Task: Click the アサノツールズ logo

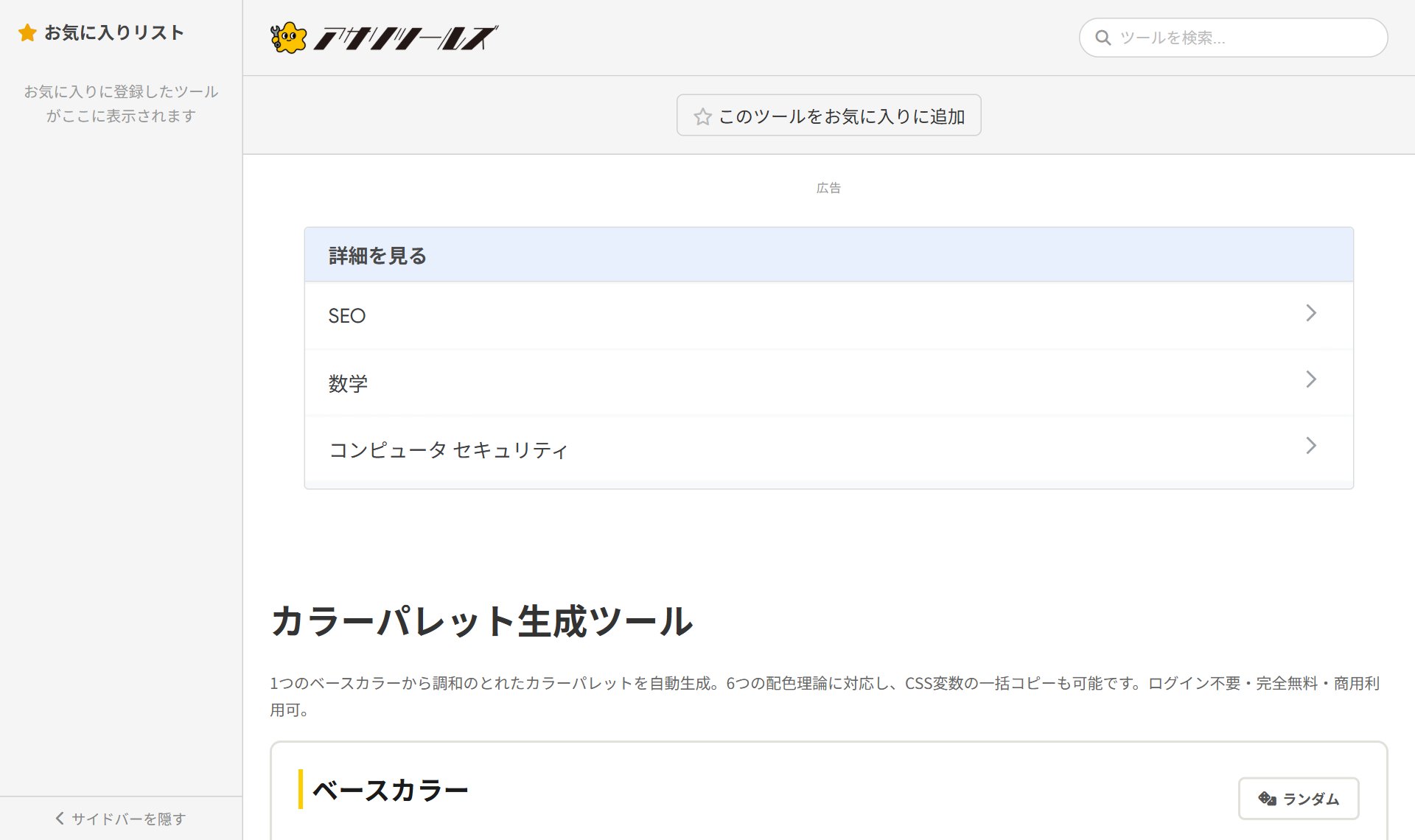Action: [384, 38]
